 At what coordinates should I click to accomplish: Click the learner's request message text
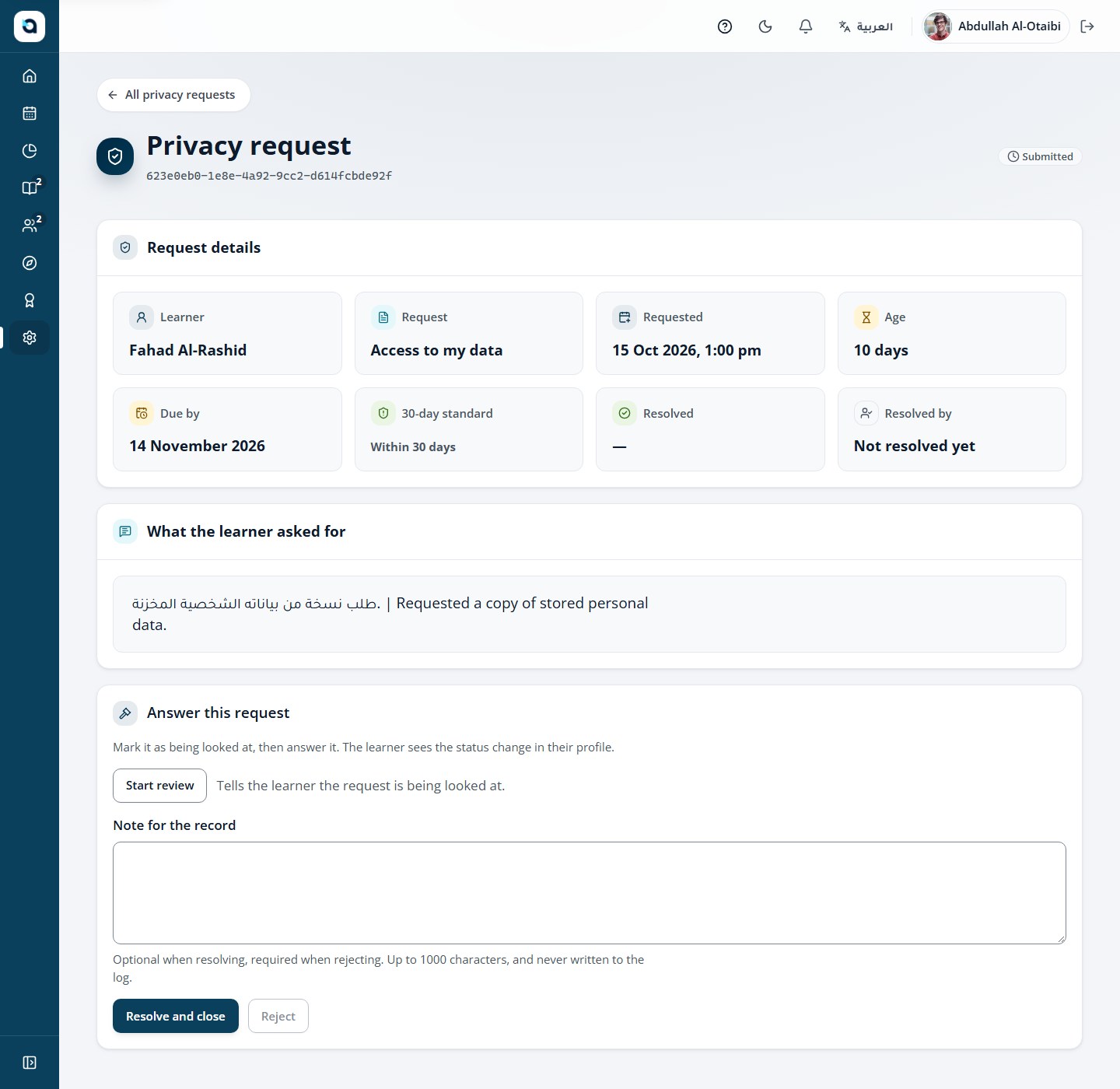tap(390, 614)
